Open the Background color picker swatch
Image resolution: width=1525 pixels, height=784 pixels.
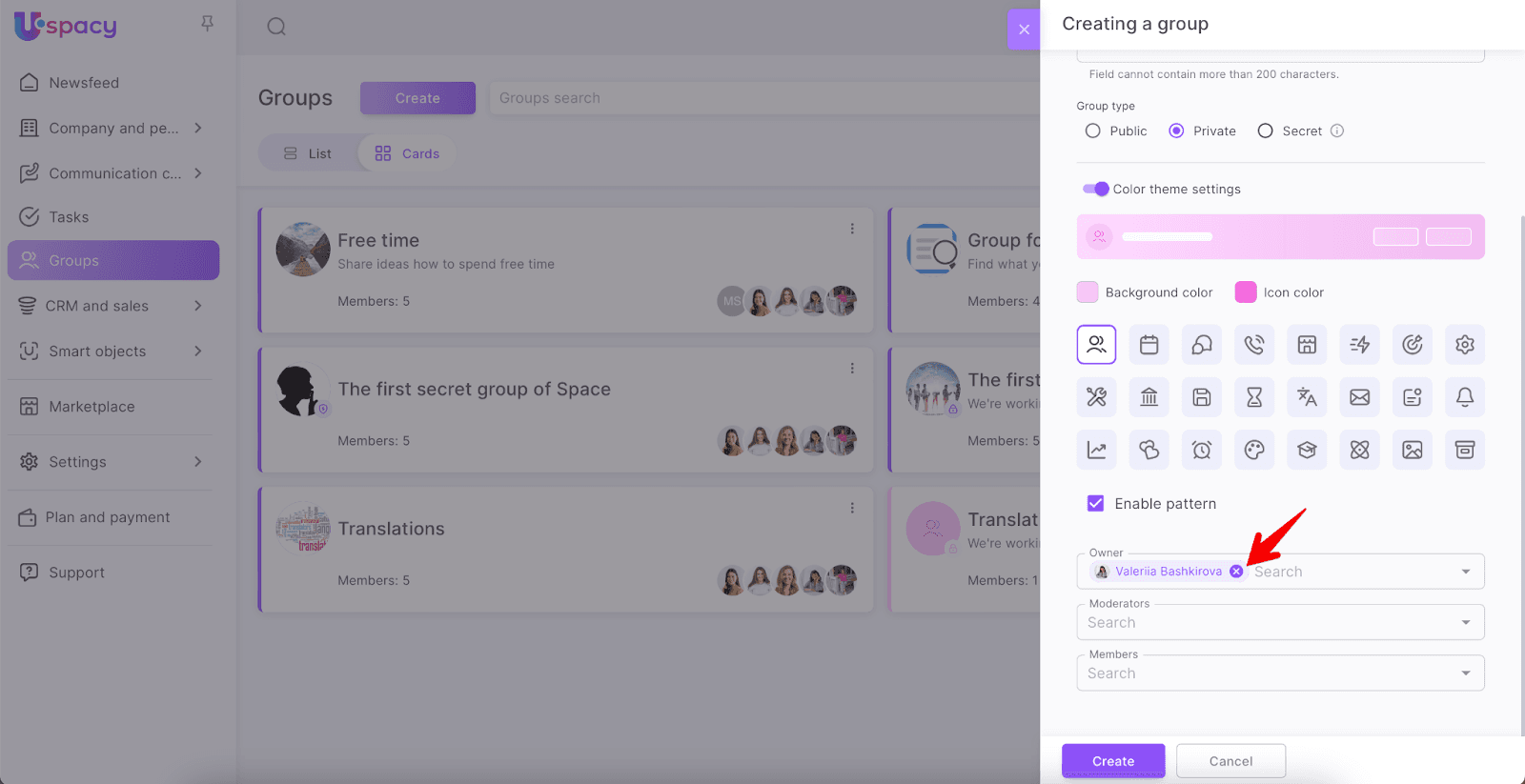(1088, 292)
